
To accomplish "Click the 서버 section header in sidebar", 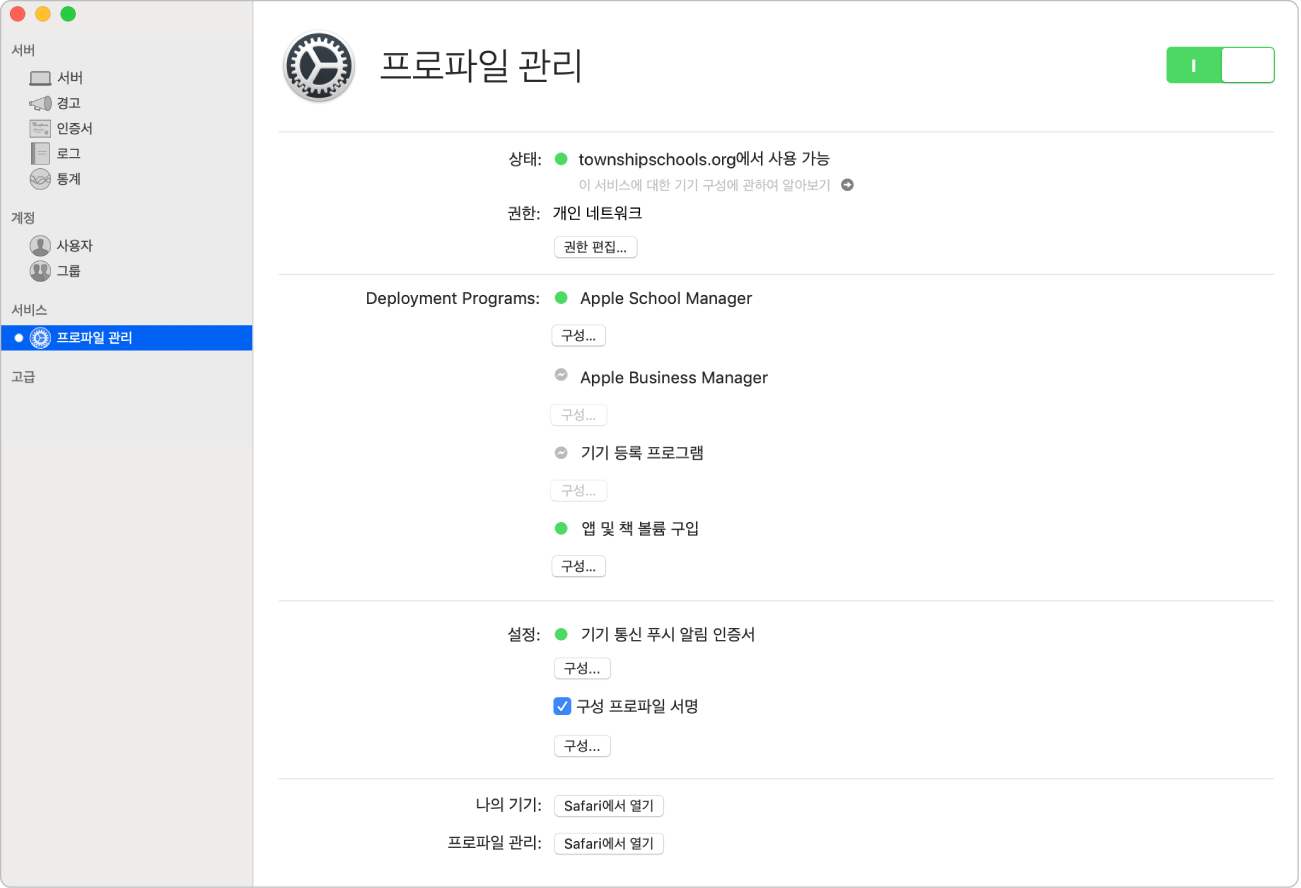I will pos(23,50).
